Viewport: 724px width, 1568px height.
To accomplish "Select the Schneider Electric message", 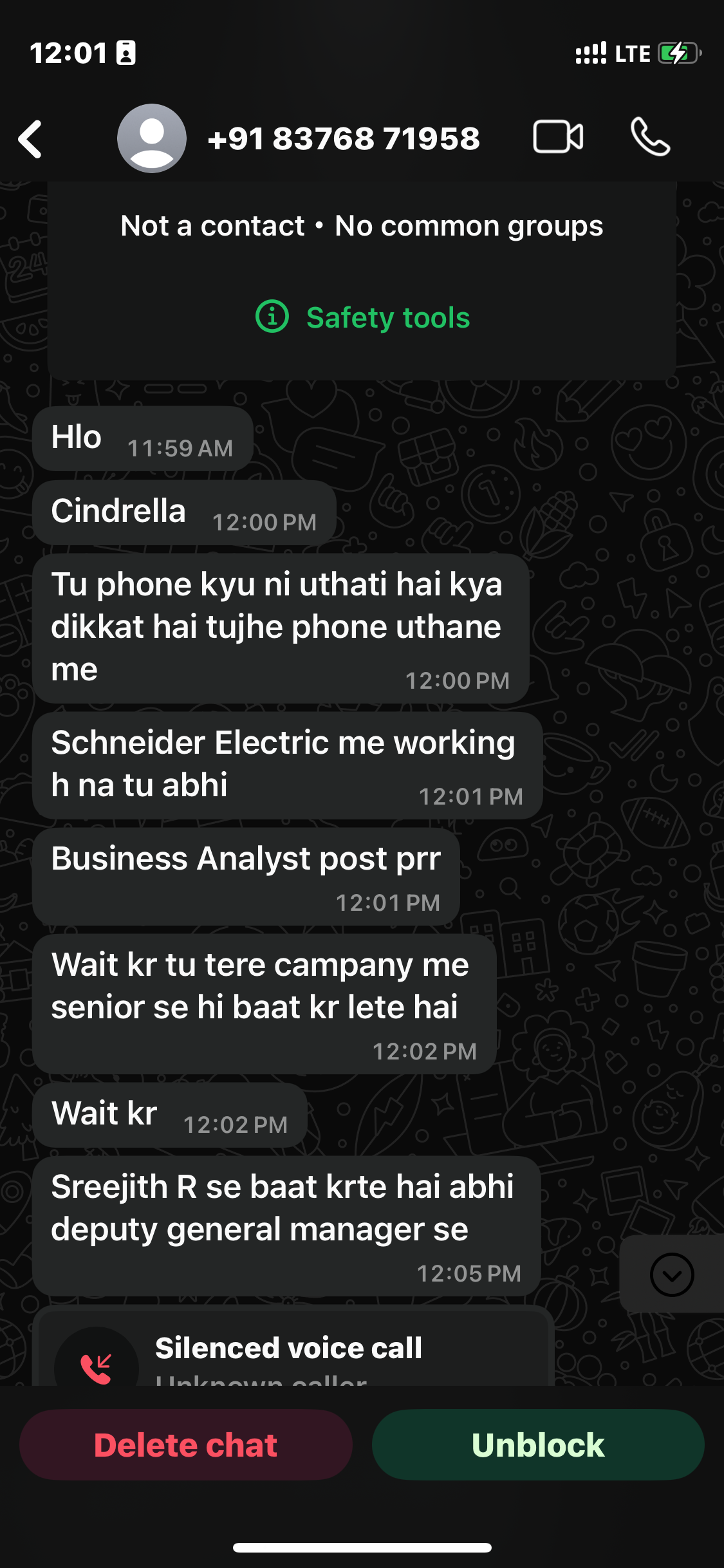I will pyautogui.click(x=288, y=765).
